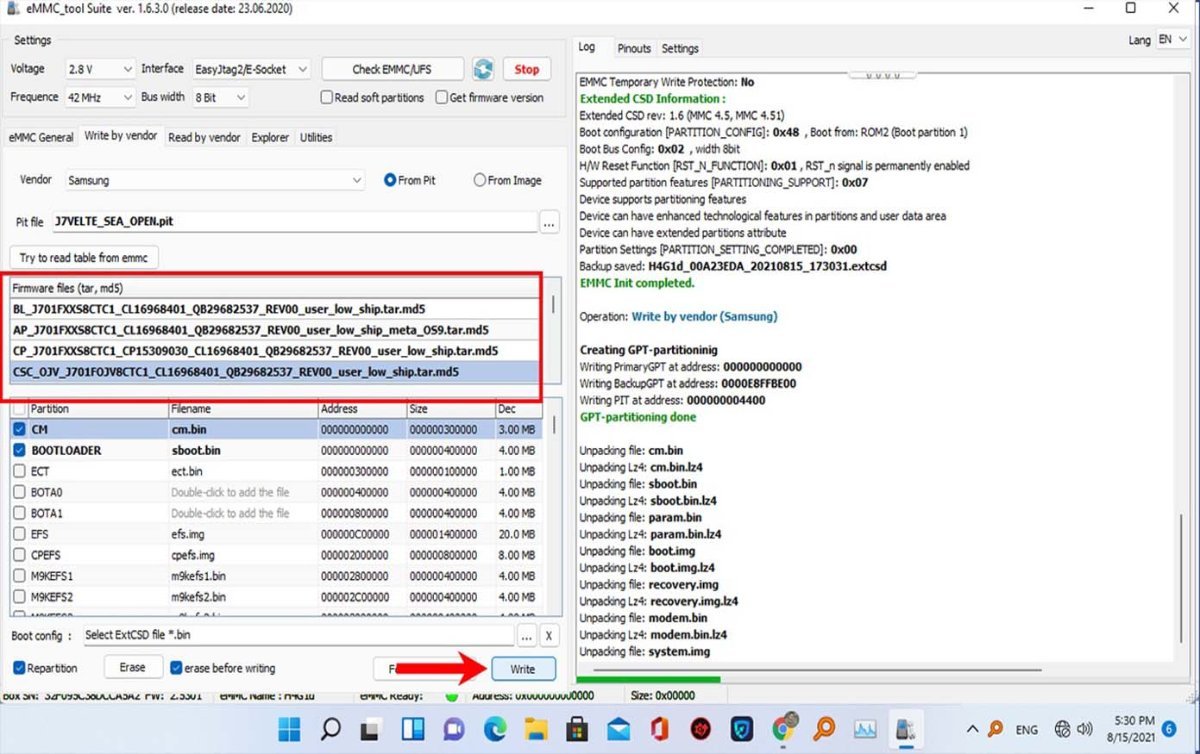Browse for Boot config ExtCSD file
The width and height of the screenshot is (1200, 754).
tap(527, 635)
